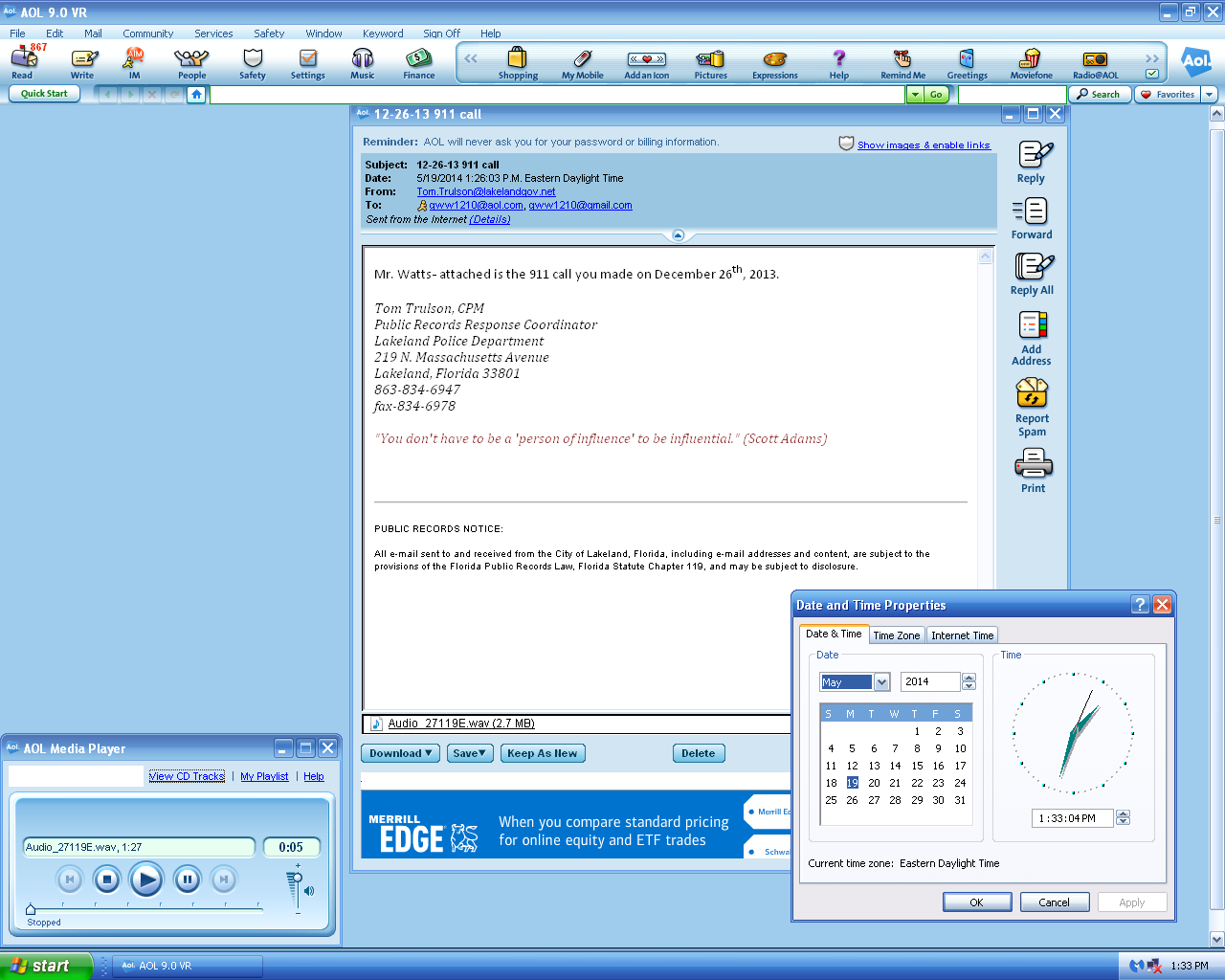Image resolution: width=1225 pixels, height=980 pixels.
Task: Open the Community menu
Action: pyautogui.click(x=147, y=33)
